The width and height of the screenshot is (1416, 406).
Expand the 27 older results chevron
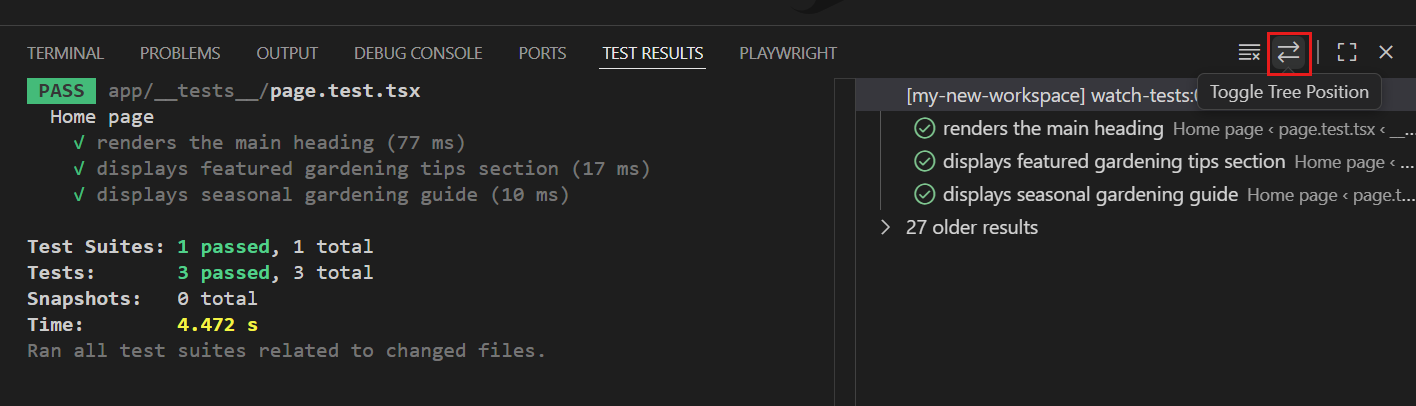point(885,228)
